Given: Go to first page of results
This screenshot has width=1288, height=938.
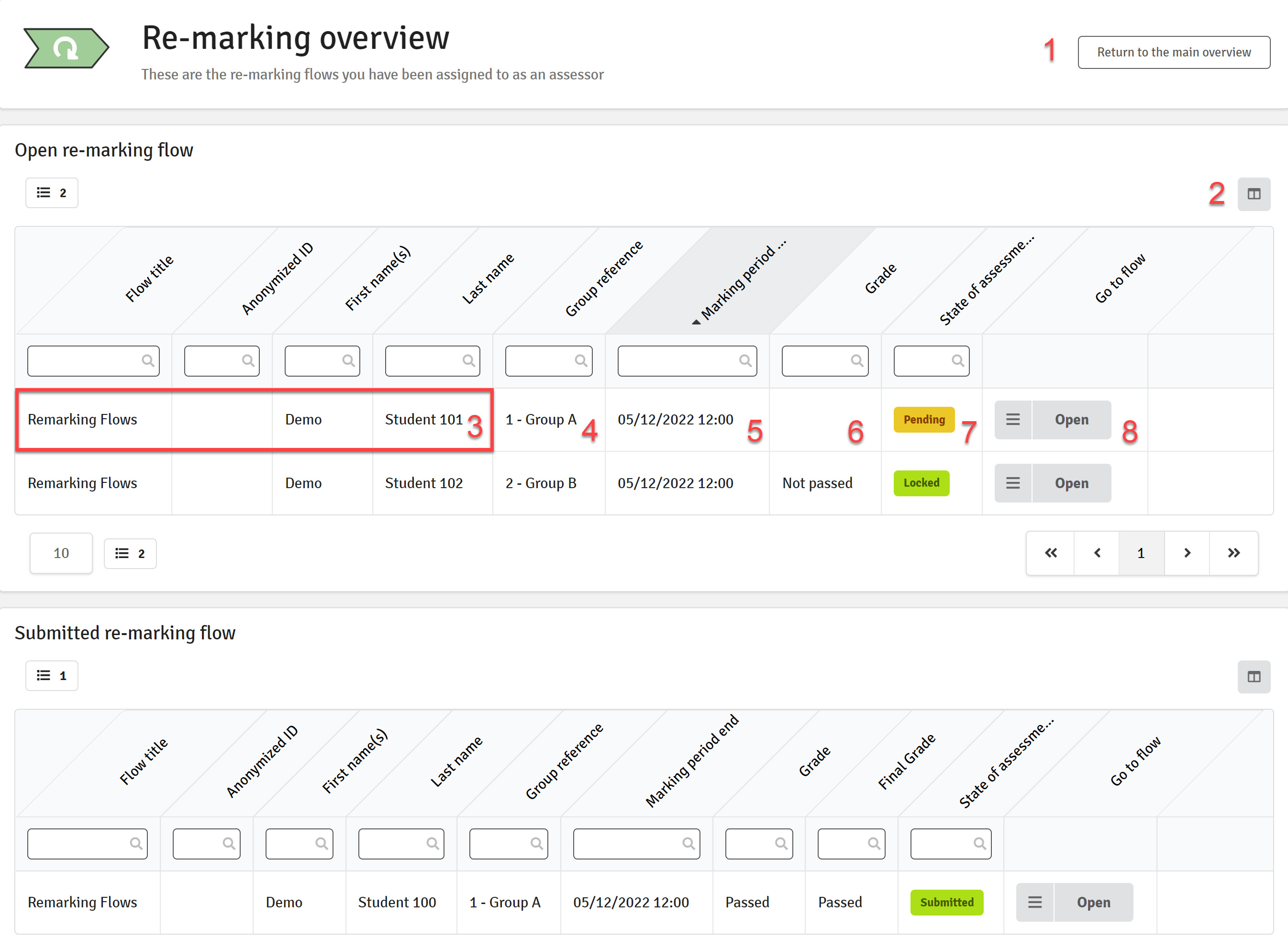Looking at the screenshot, I should click(x=1051, y=553).
